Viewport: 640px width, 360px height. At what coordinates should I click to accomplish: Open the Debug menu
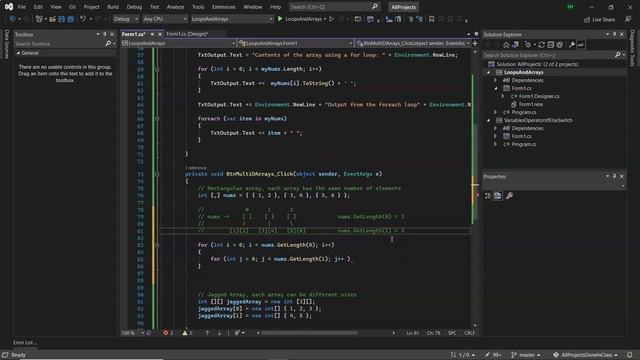134,7
